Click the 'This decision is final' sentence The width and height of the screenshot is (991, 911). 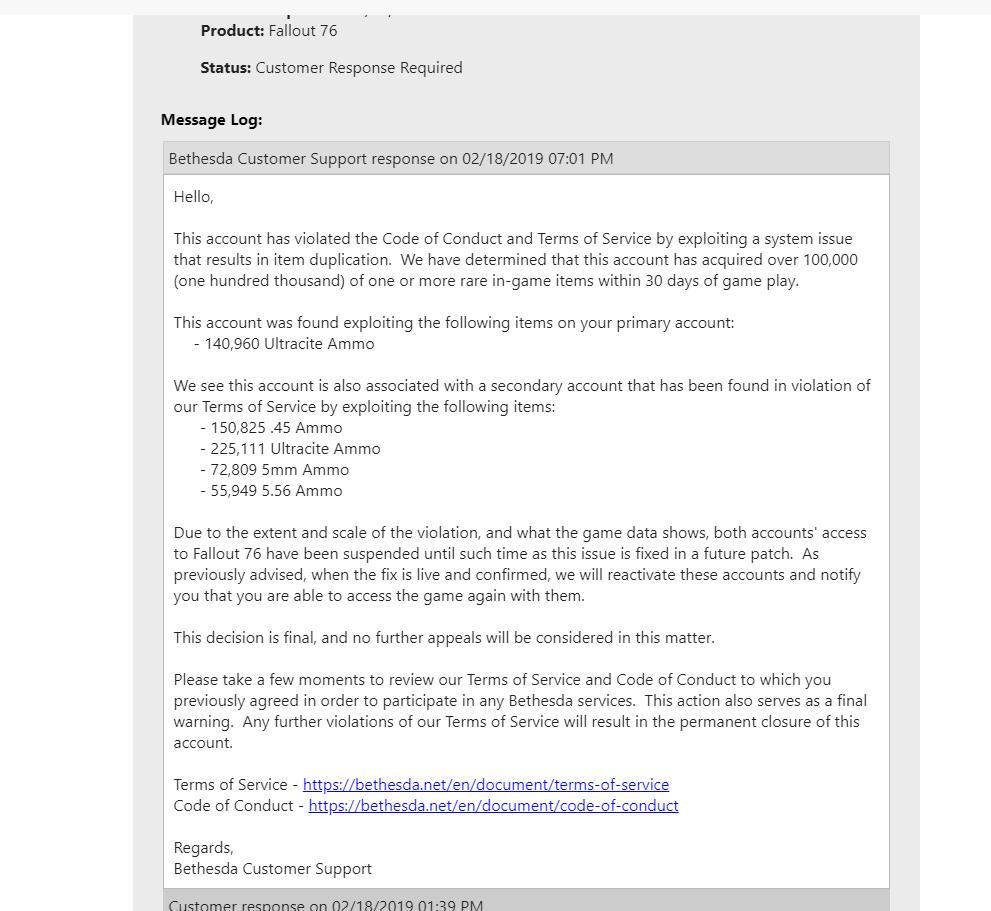click(x=444, y=638)
